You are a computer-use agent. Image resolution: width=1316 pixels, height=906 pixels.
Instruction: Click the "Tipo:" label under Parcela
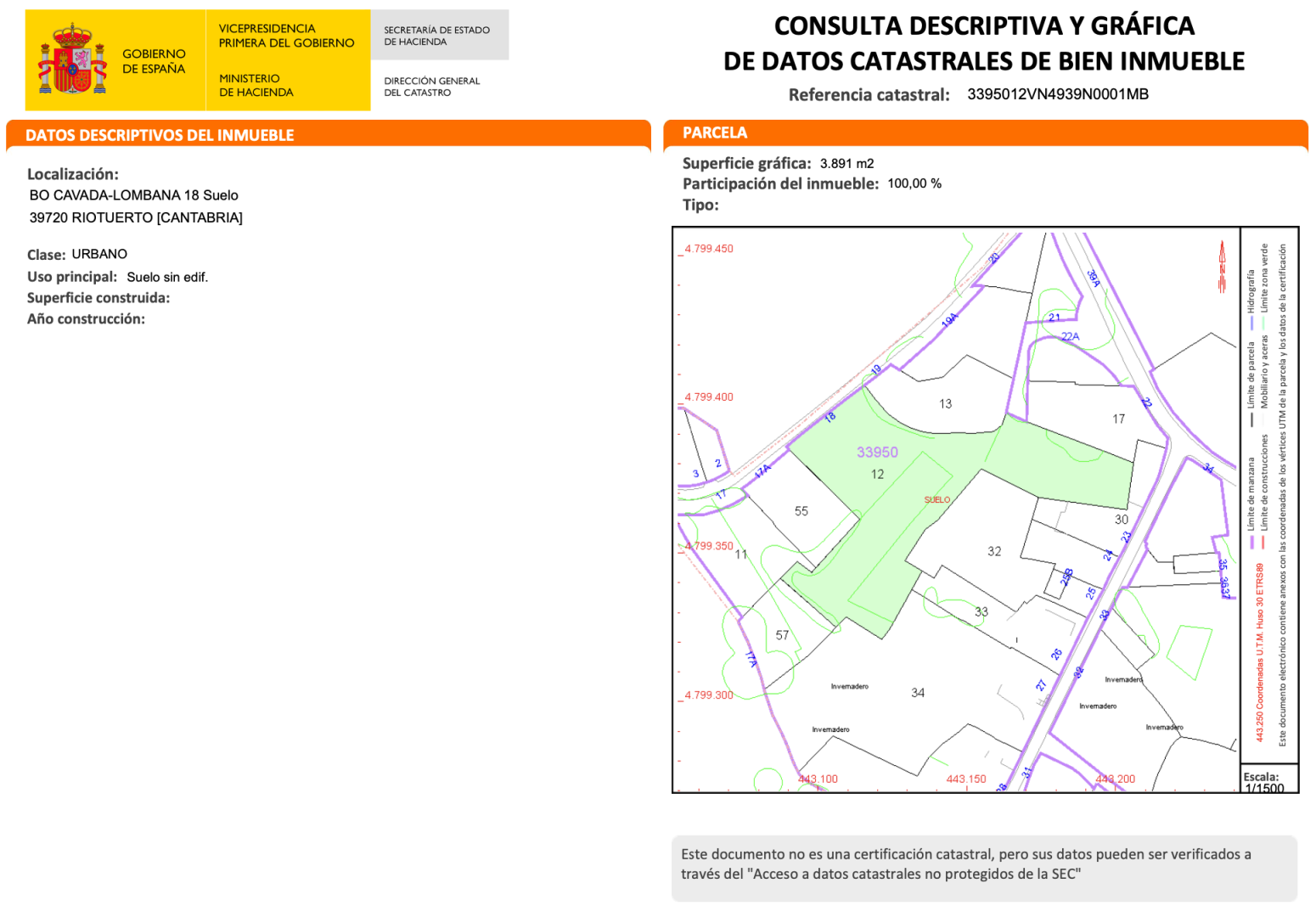700,205
